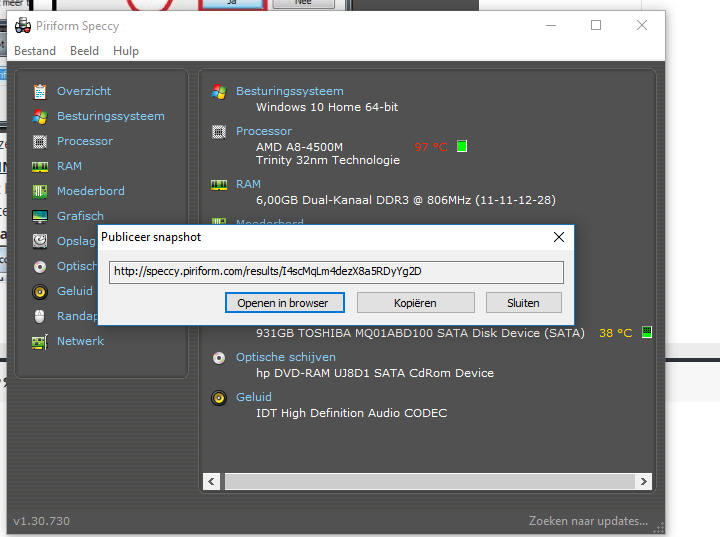
Task: Open the Moederbord sidebar entry
Action: (91, 191)
